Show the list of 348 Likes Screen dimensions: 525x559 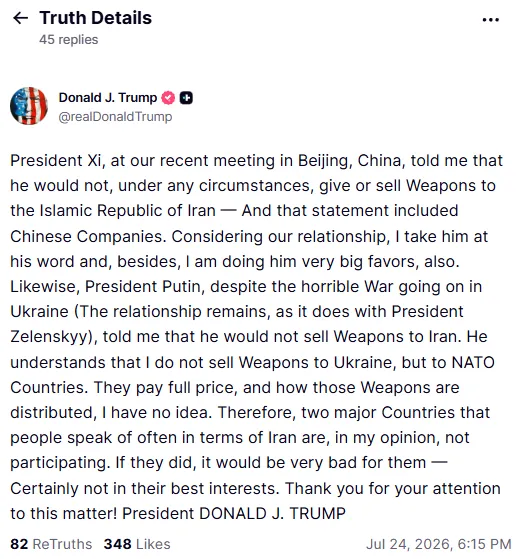point(137,544)
